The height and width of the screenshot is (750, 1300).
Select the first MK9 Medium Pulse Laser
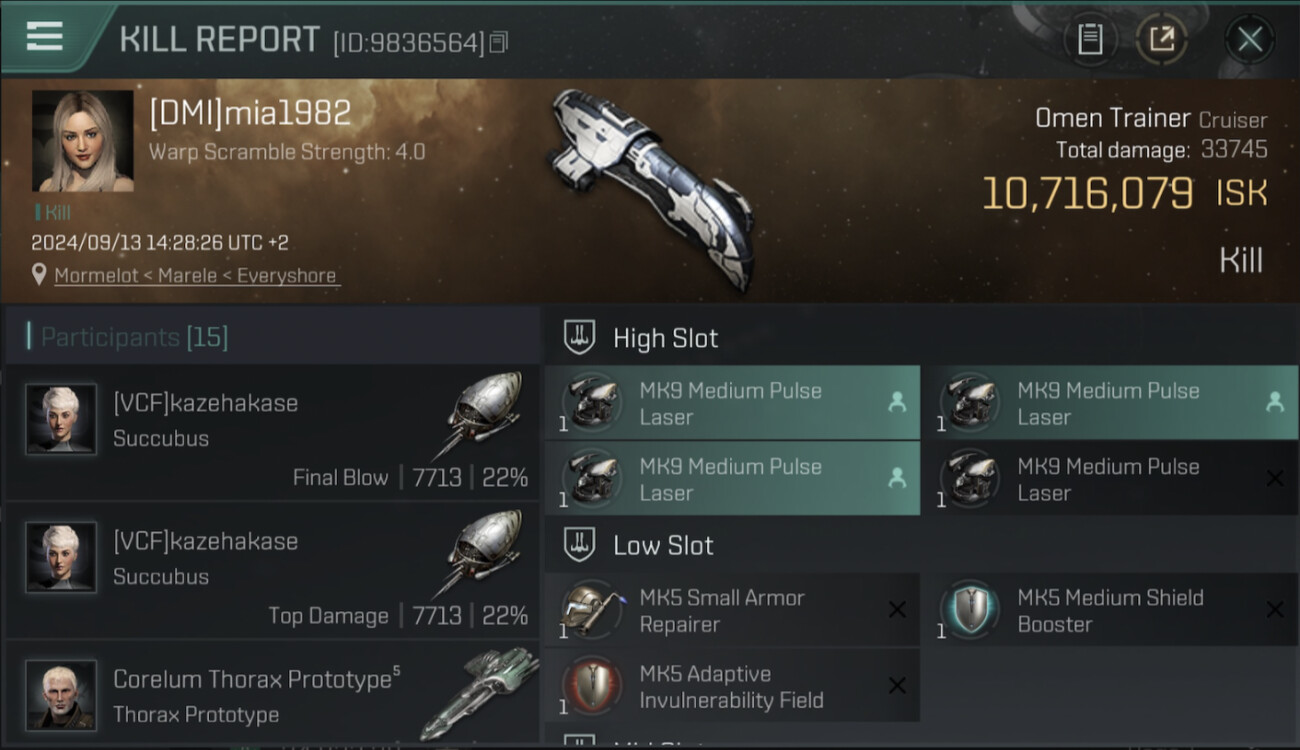[x=732, y=403]
